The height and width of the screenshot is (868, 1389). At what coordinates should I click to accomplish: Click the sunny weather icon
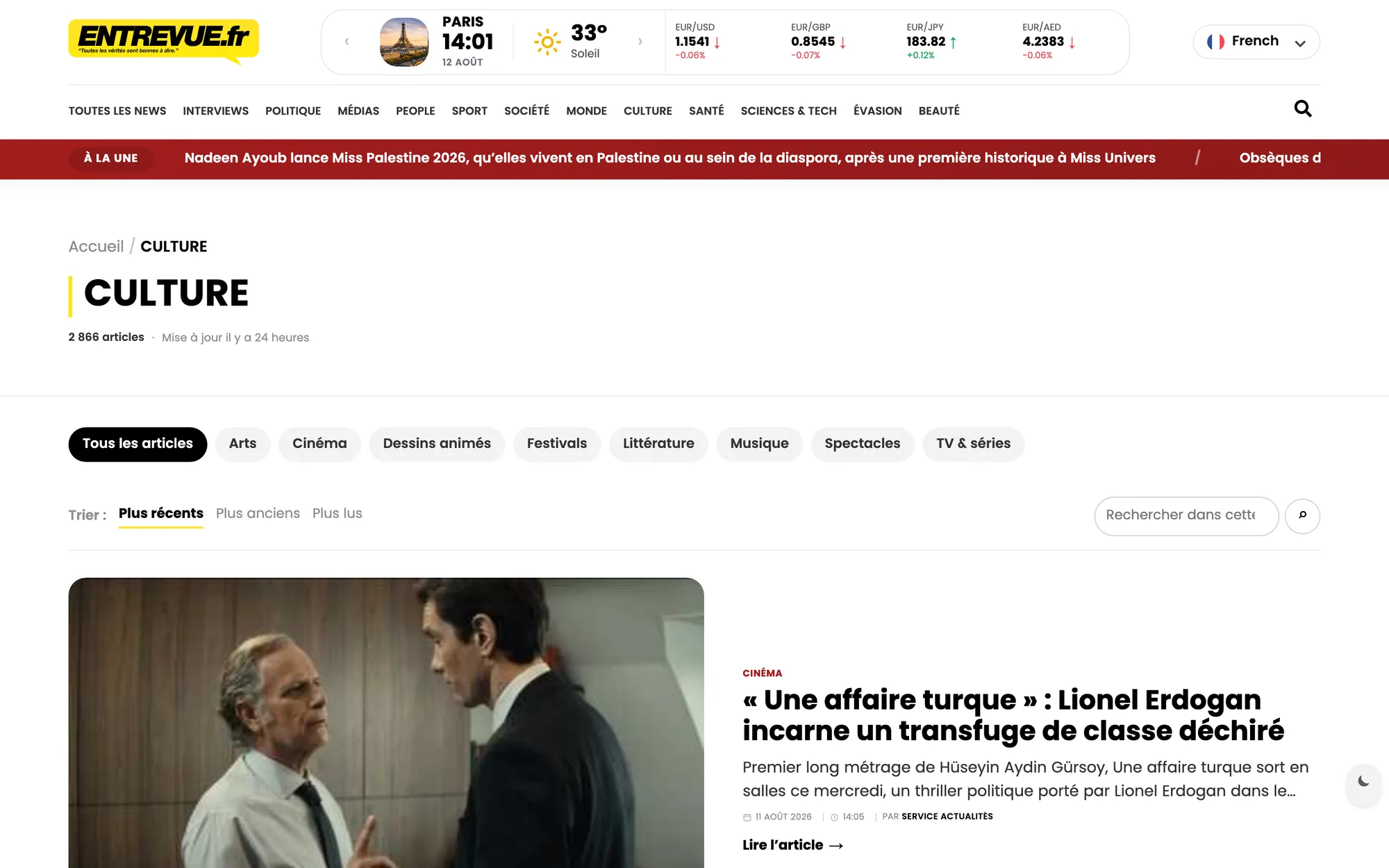pyautogui.click(x=547, y=42)
